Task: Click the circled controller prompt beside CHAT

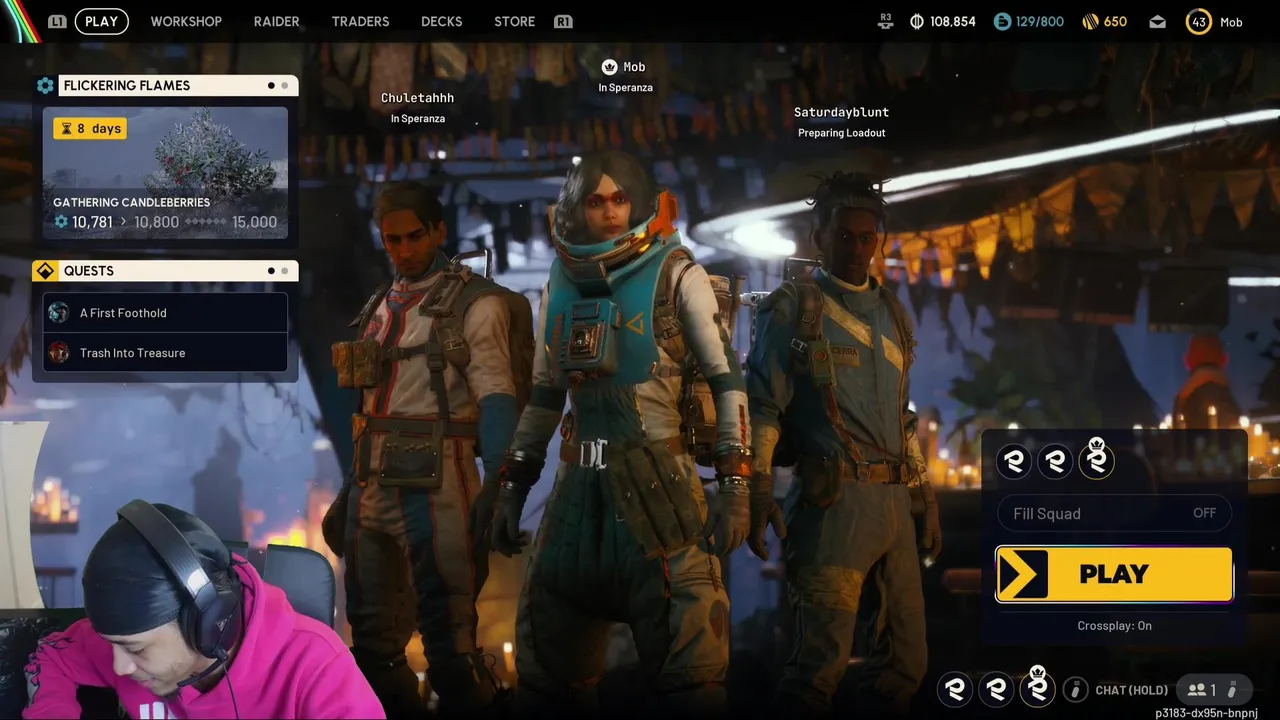Action: point(1076,690)
